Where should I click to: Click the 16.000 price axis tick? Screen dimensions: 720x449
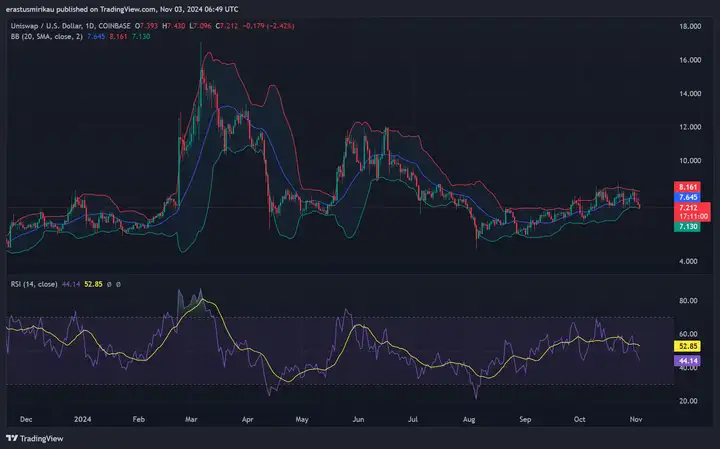click(690, 60)
